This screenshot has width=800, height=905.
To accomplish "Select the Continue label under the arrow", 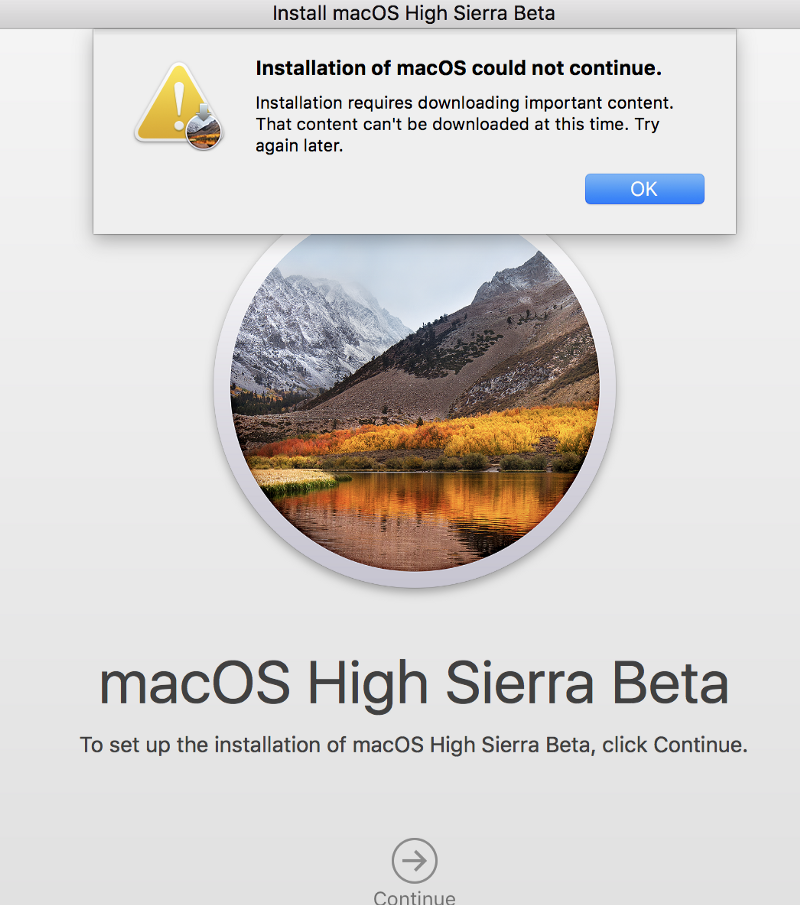I will click(414, 897).
